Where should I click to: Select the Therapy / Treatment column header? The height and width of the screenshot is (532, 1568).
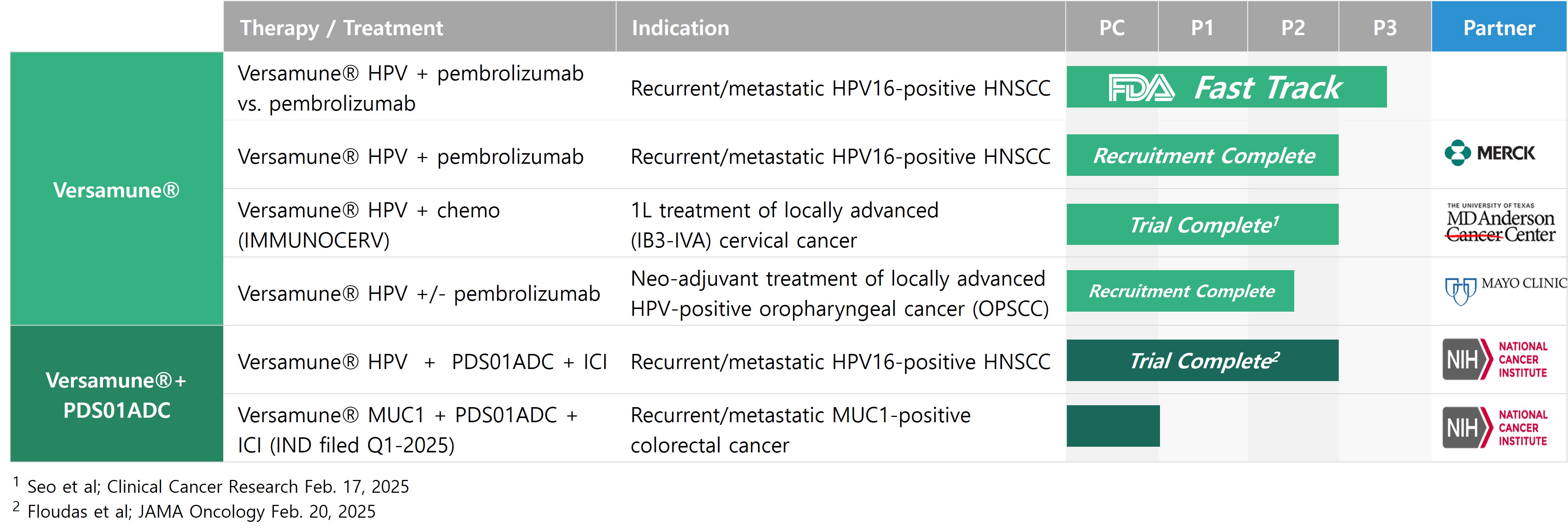click(342, 28)
